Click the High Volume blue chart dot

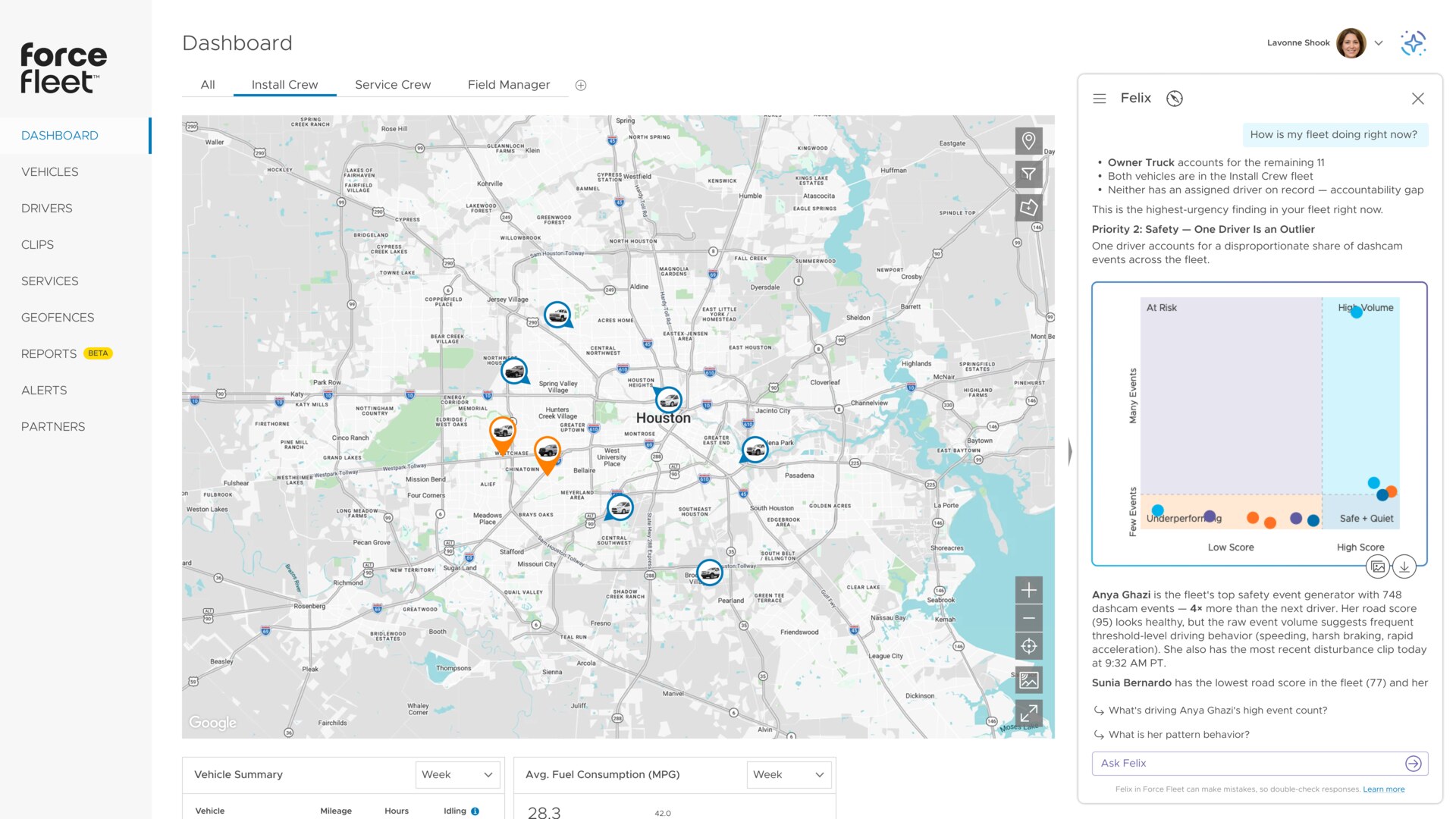point(1357,312)
